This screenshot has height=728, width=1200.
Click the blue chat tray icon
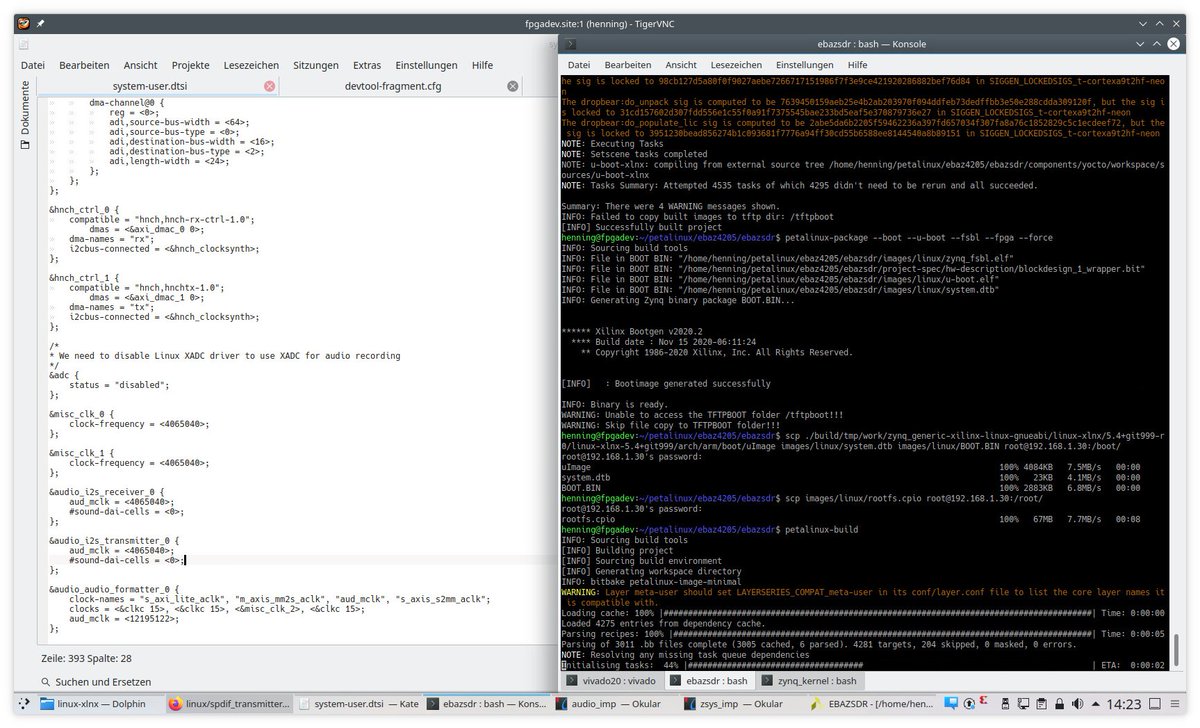tap(953, 704)
